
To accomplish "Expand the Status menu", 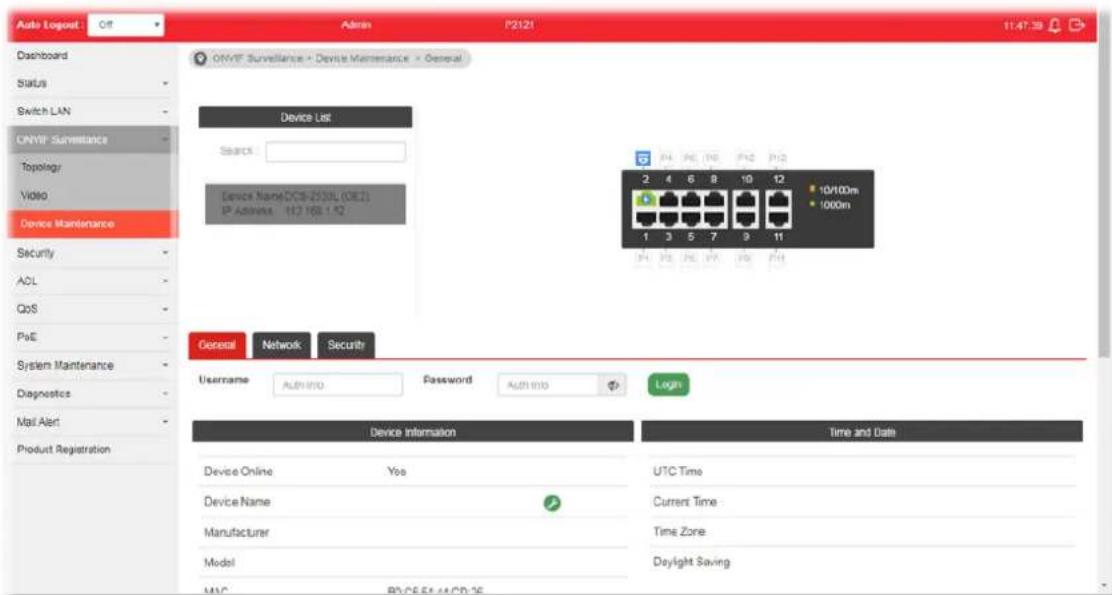I will click(x=93, y=83).
